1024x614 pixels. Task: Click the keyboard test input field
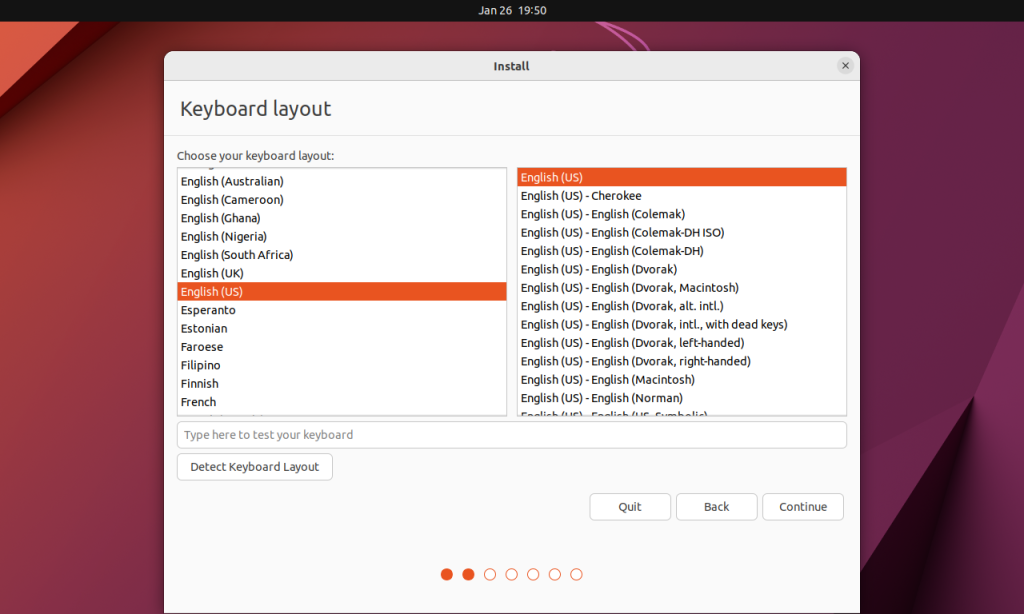pos(511,434)
